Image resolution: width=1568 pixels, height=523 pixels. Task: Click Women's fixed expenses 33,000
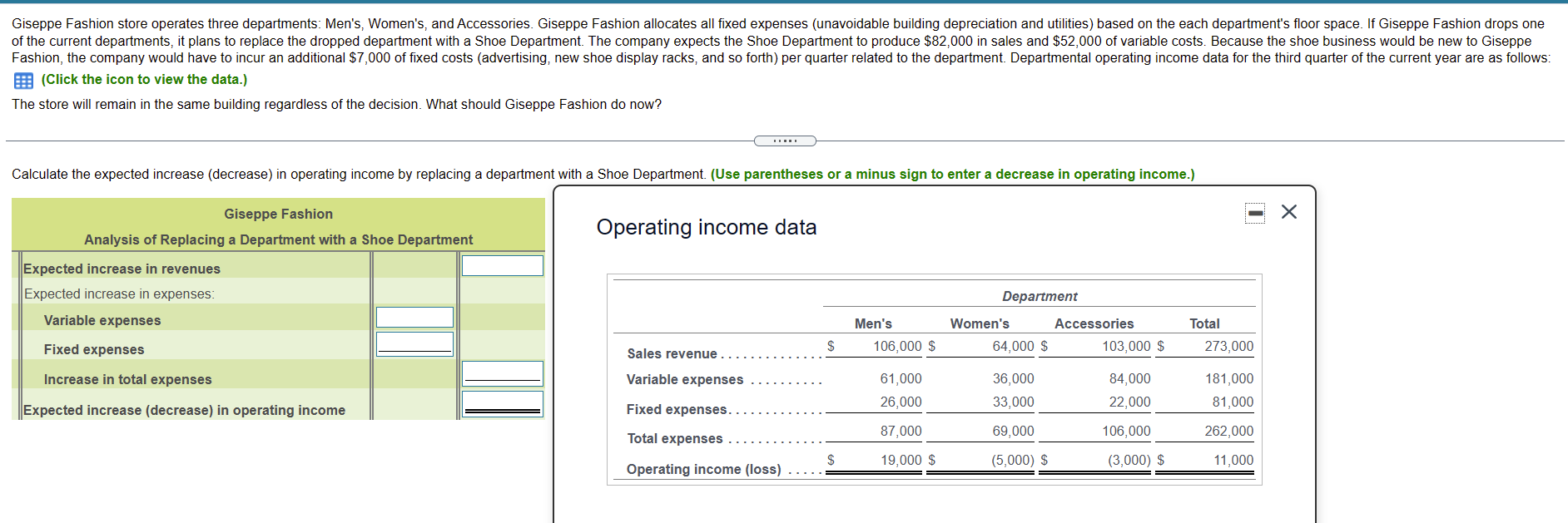coord(1013,402)
